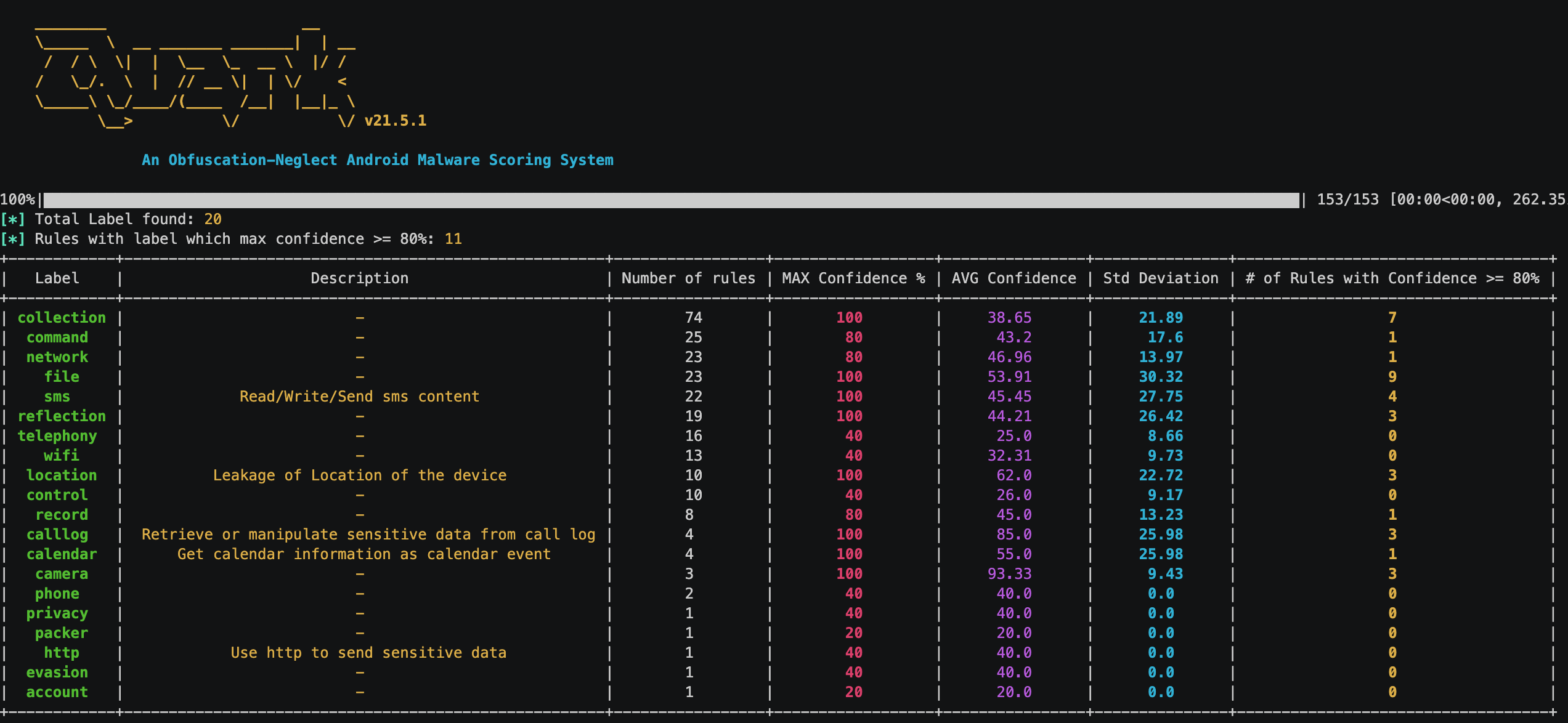Click the progress bar at 100%

click(670, 200)
